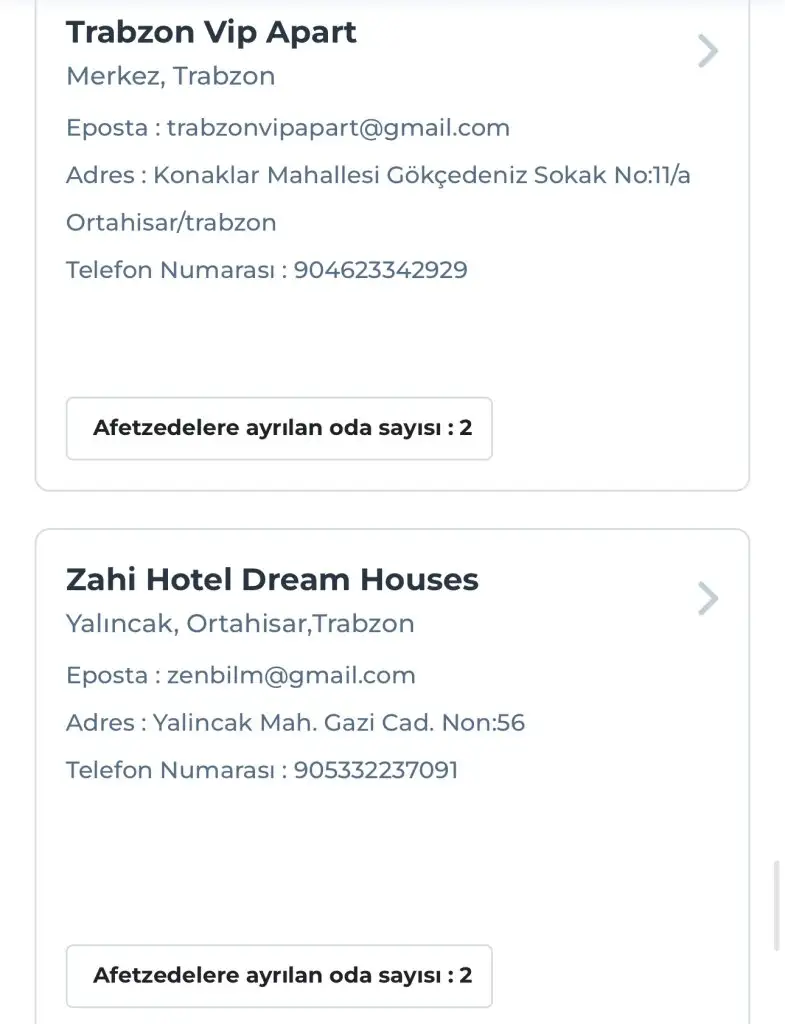Click the Konaklar Mahallesi Gökçedeniz Sokak address line
This screenshot has height=1024, width=785.
point(378,175)
